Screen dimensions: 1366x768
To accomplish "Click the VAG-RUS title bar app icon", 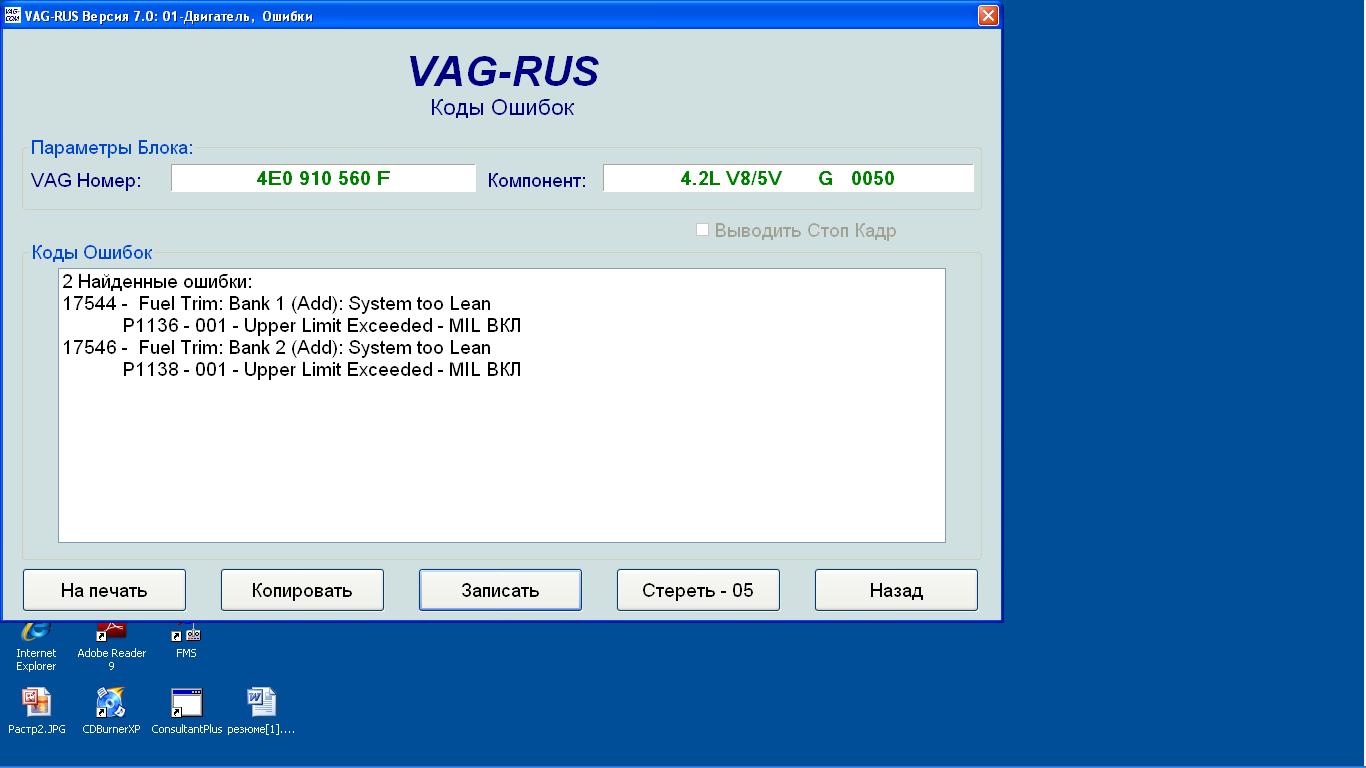I will [13, 16].
